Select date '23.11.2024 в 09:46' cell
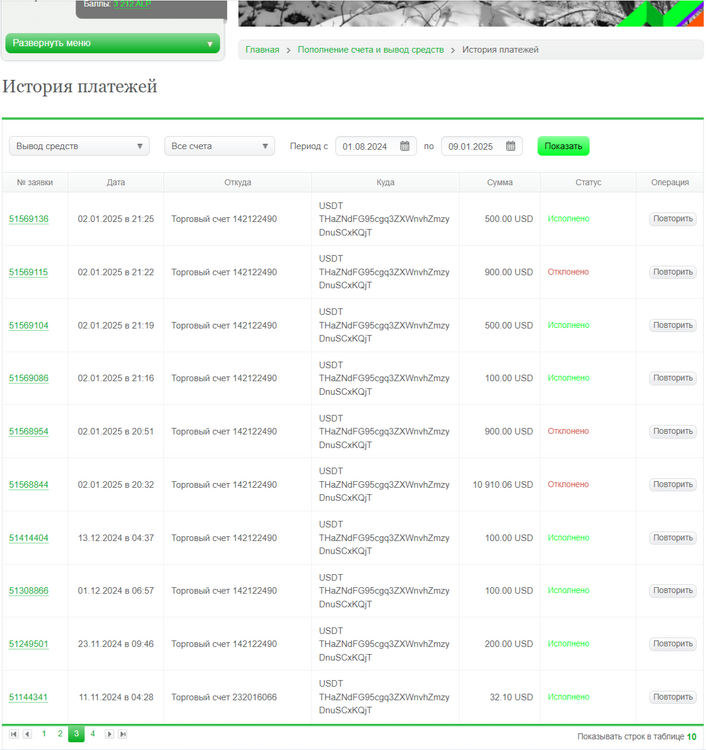Viewport: 706px width, 750px height. point(116,644)
